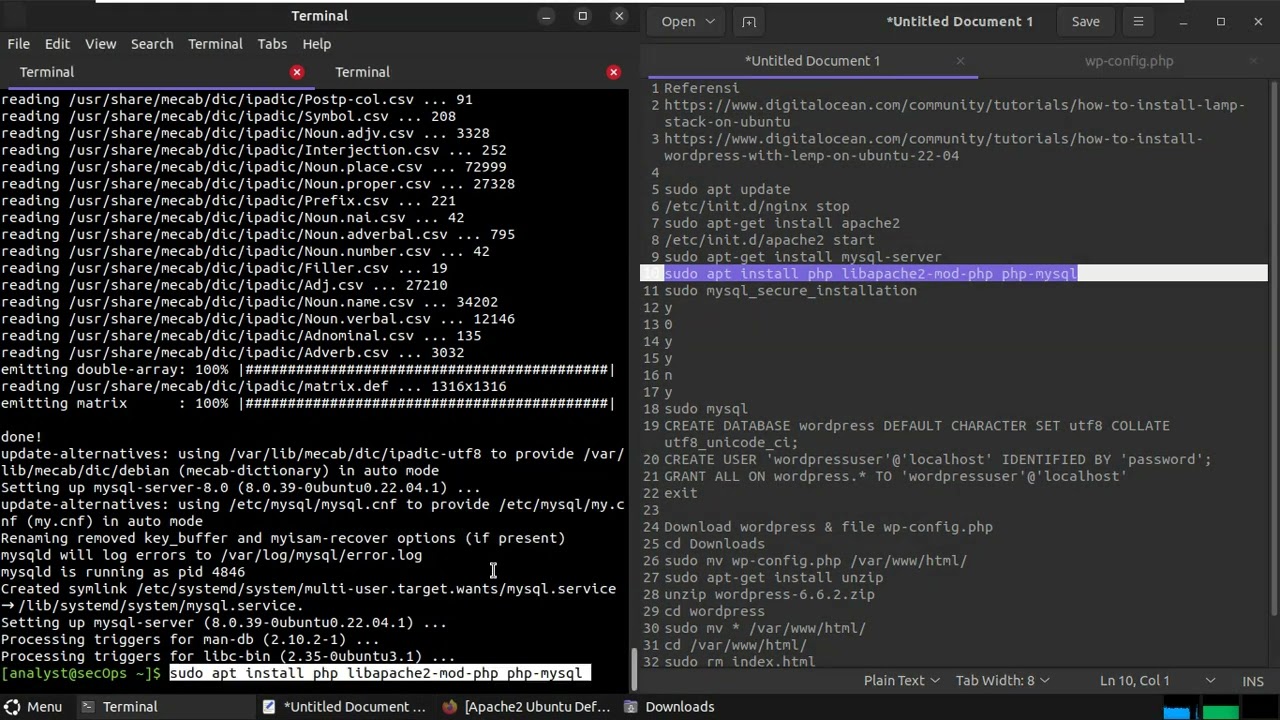1280x720 pixels.
Task: Click line 29 'cd wordpress'
Action: 714,612
